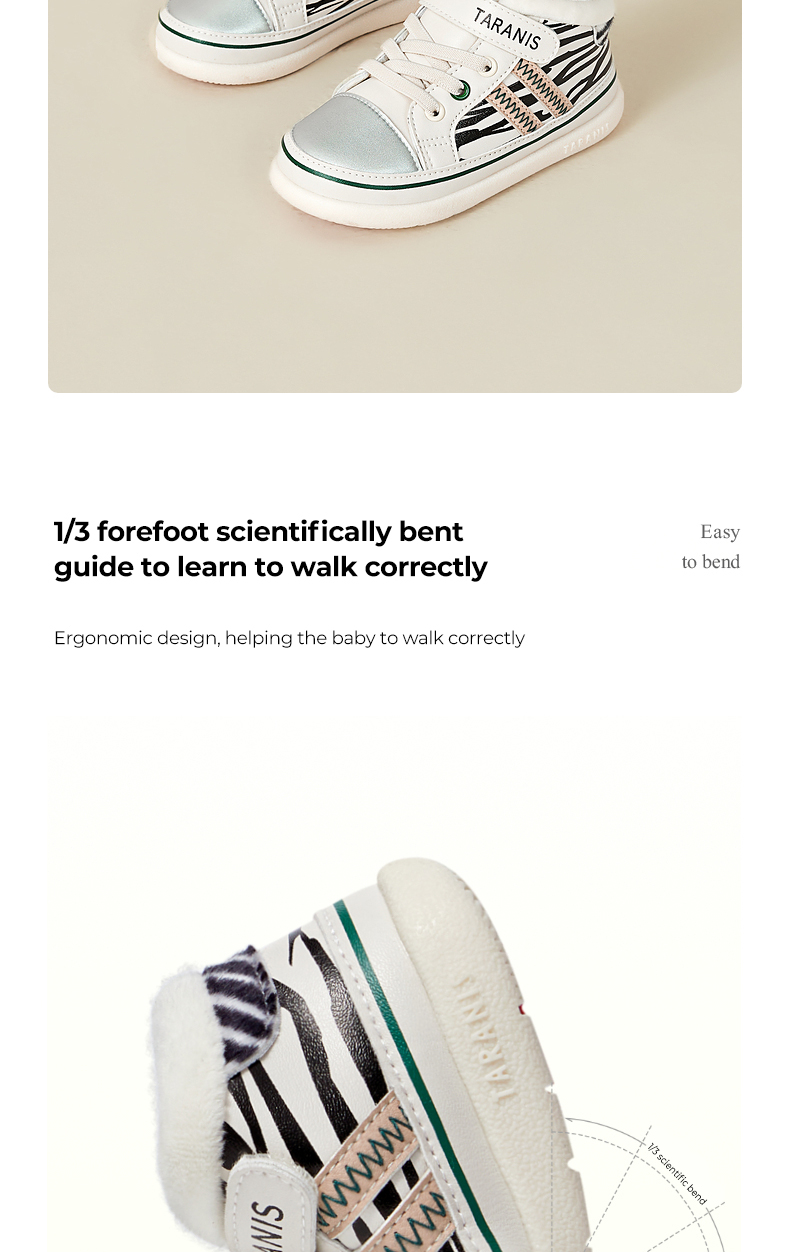Click the "Easy to bend" caption
The height and width of the screenshot is (1252, 790).
[x=711, y=547]
